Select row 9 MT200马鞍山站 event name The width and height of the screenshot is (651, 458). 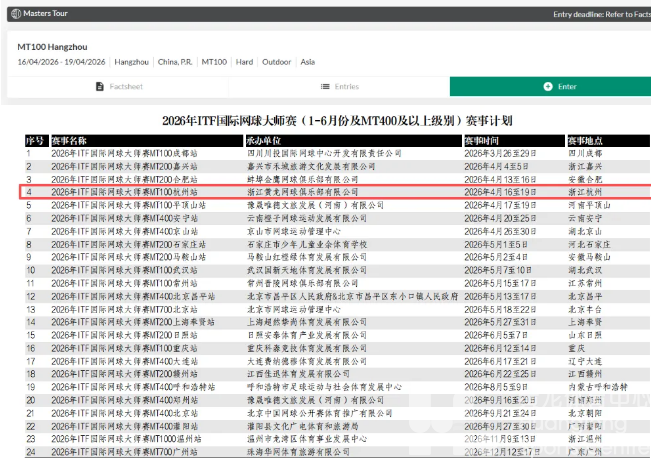click(x=129, y=257)
